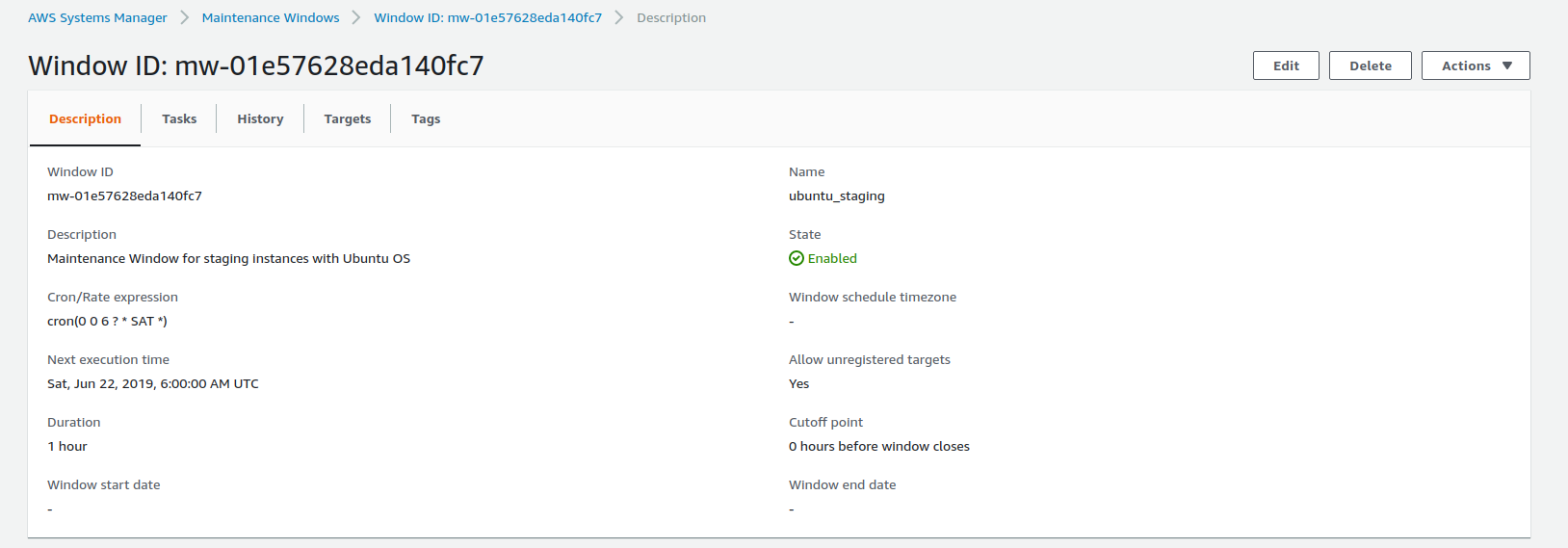Open the History tab
Viewport: 1568px width, 548px height.
pyautogui.click(x=260, y=118)
